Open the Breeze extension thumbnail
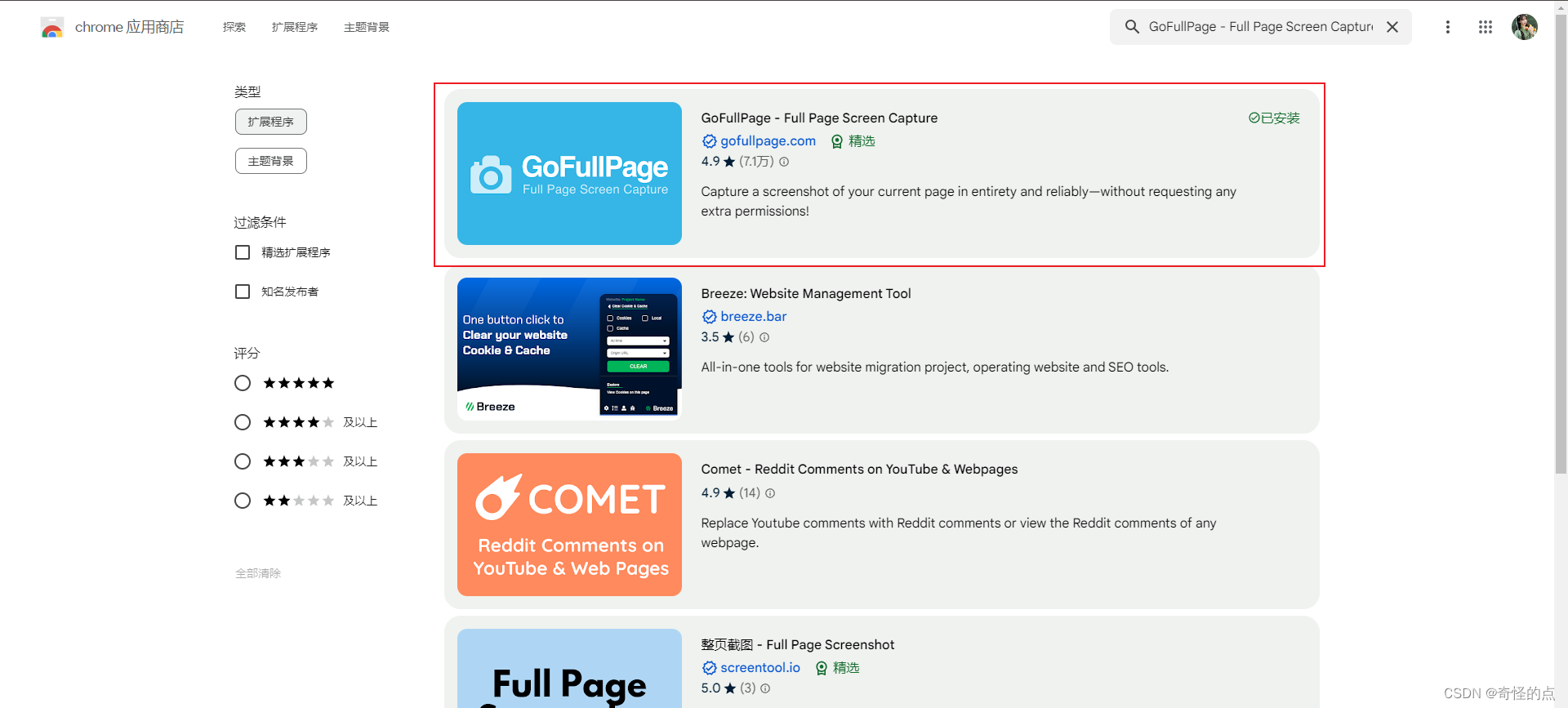This screenshot has width=1568, height=708. tap(569, 349)
